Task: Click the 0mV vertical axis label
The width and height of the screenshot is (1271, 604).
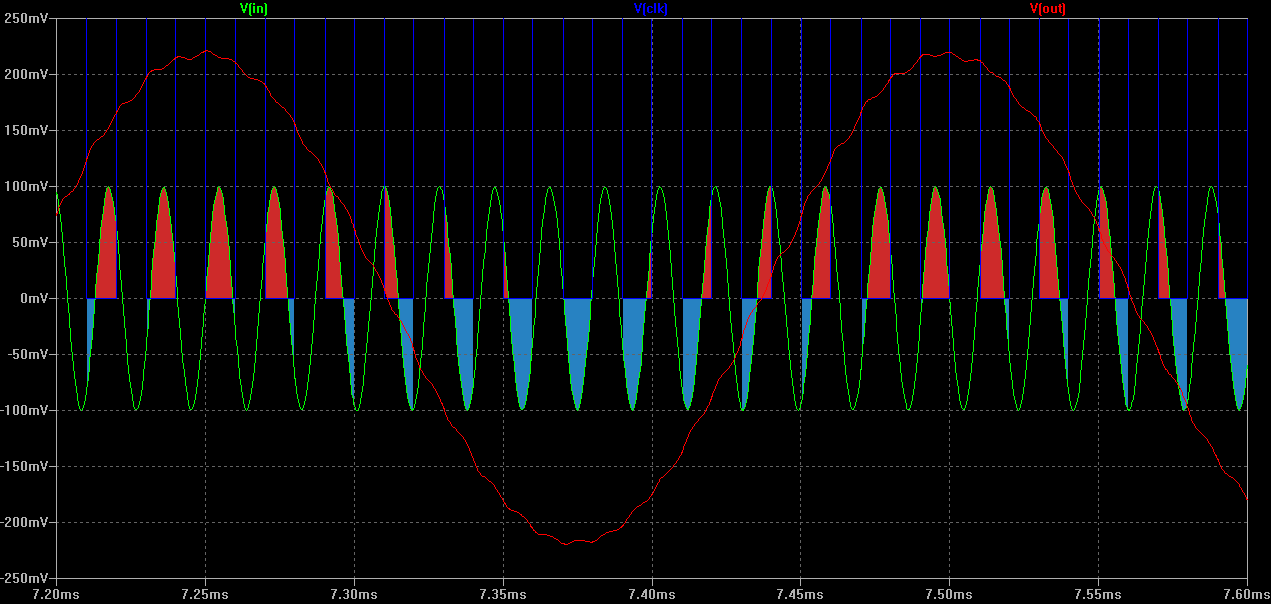Action: (x=35, y=299)
